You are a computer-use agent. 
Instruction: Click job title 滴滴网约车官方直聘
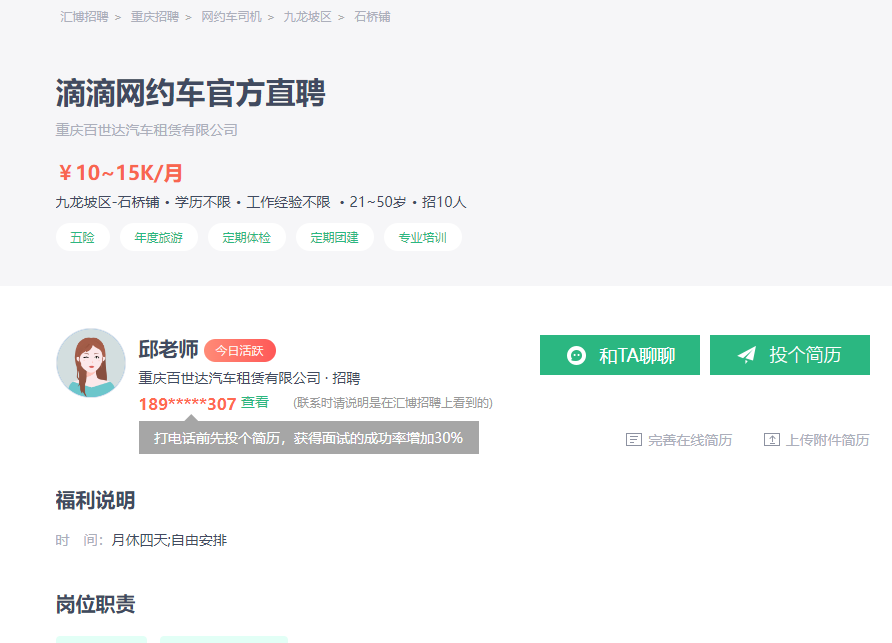[x=191, y=93]
